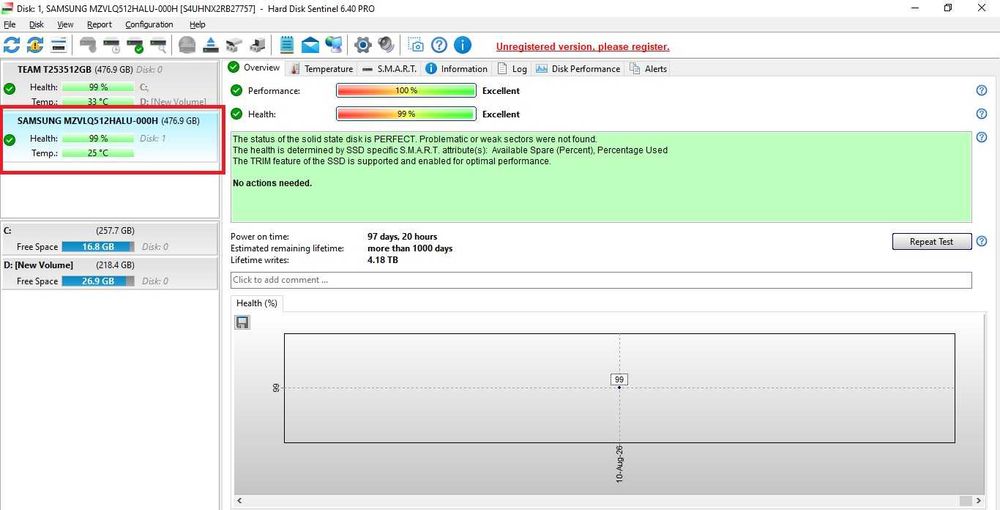Click the two grey drives toolbar icon
Viewport: 1000px width, 510px height.
(x=234, y=45)
